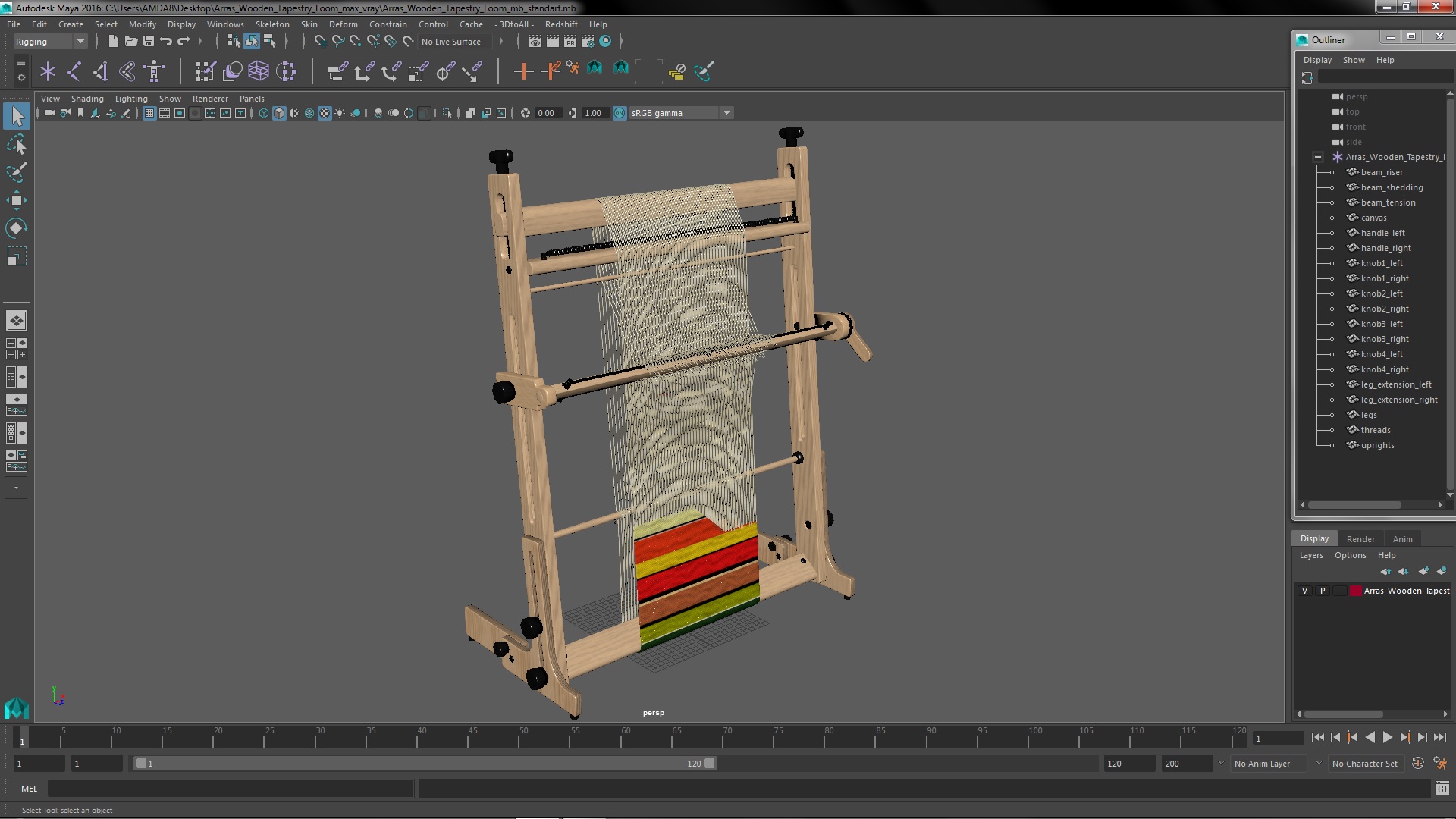Select beam_tension in the Outliner
The height and width of the screenshot is (819, 1456).
(1388, 202)
